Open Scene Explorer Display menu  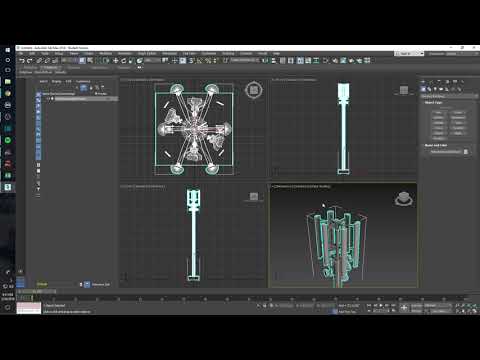(56, 81)
